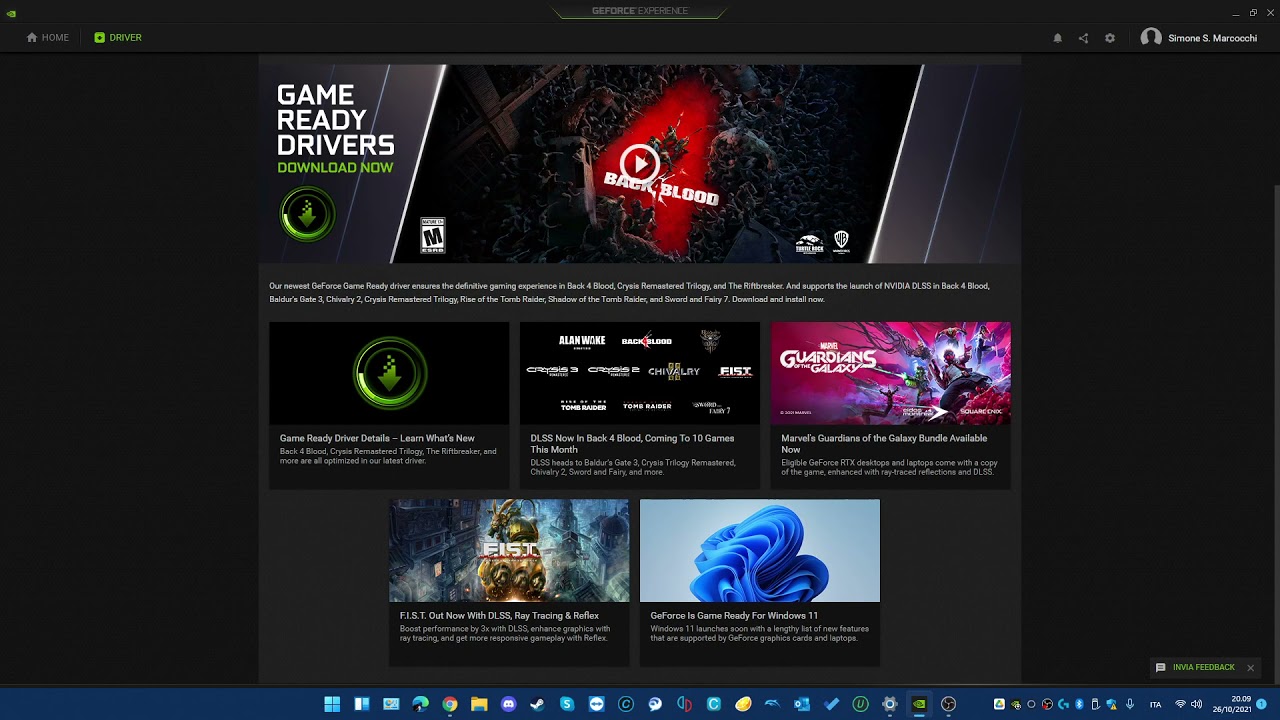This screenshot has width=1280, height=720.
Task: Open Guardians of the Galaxy thumbnail
Action: point(891,373)
